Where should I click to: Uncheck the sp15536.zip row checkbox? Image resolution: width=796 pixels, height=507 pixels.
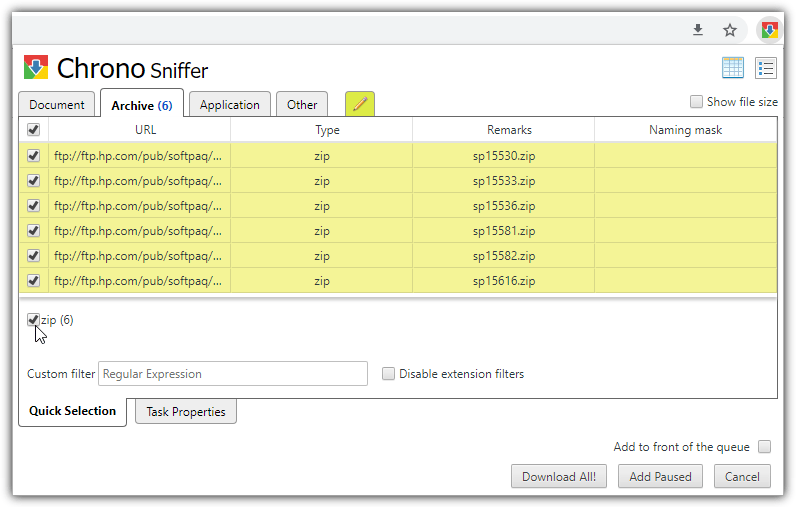[x=34, y=206]
